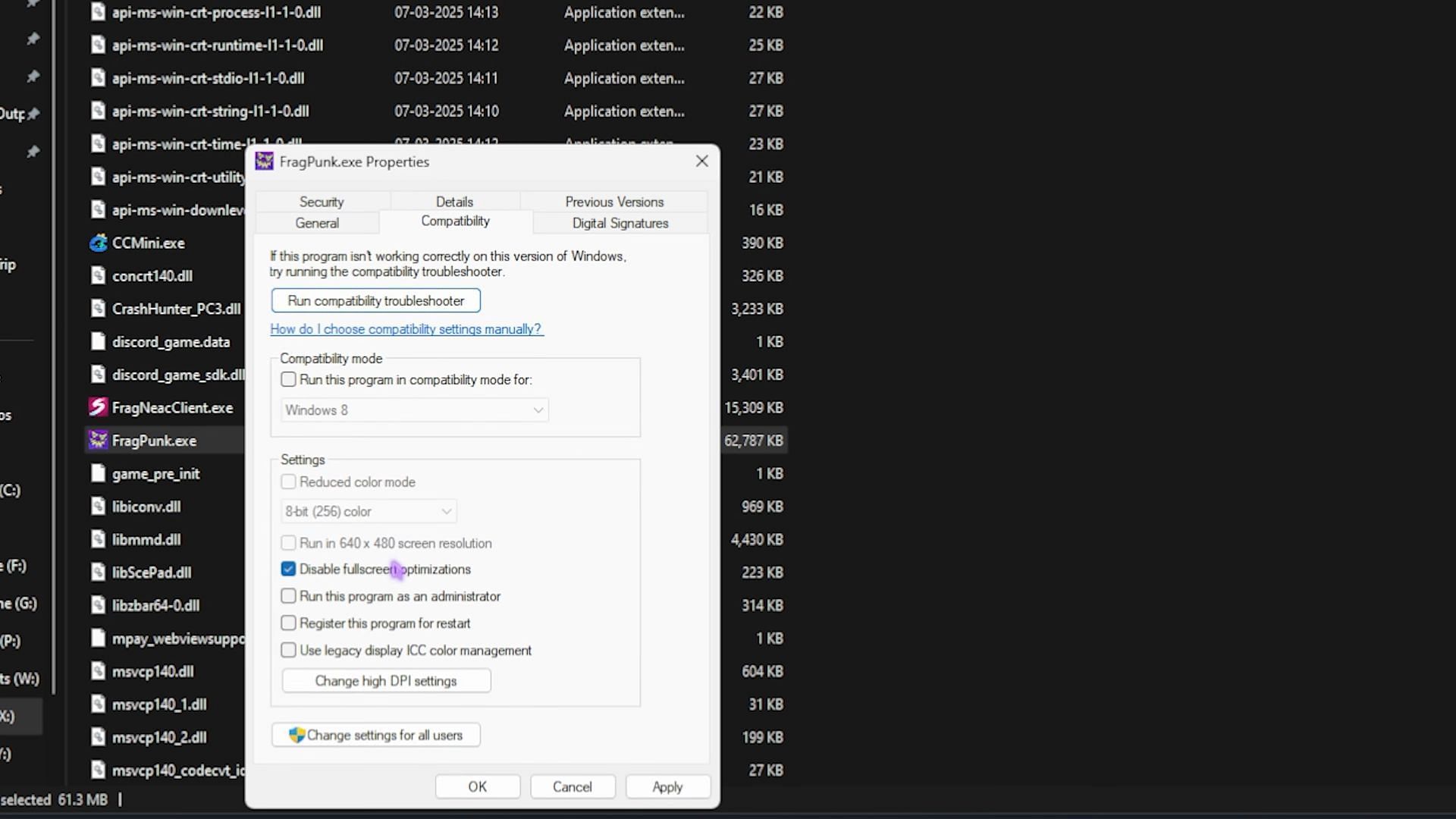This screenshot has height=819, width=1456.
Task: Click the FragPunk.exe file icon
Action: tap(98, 441)
